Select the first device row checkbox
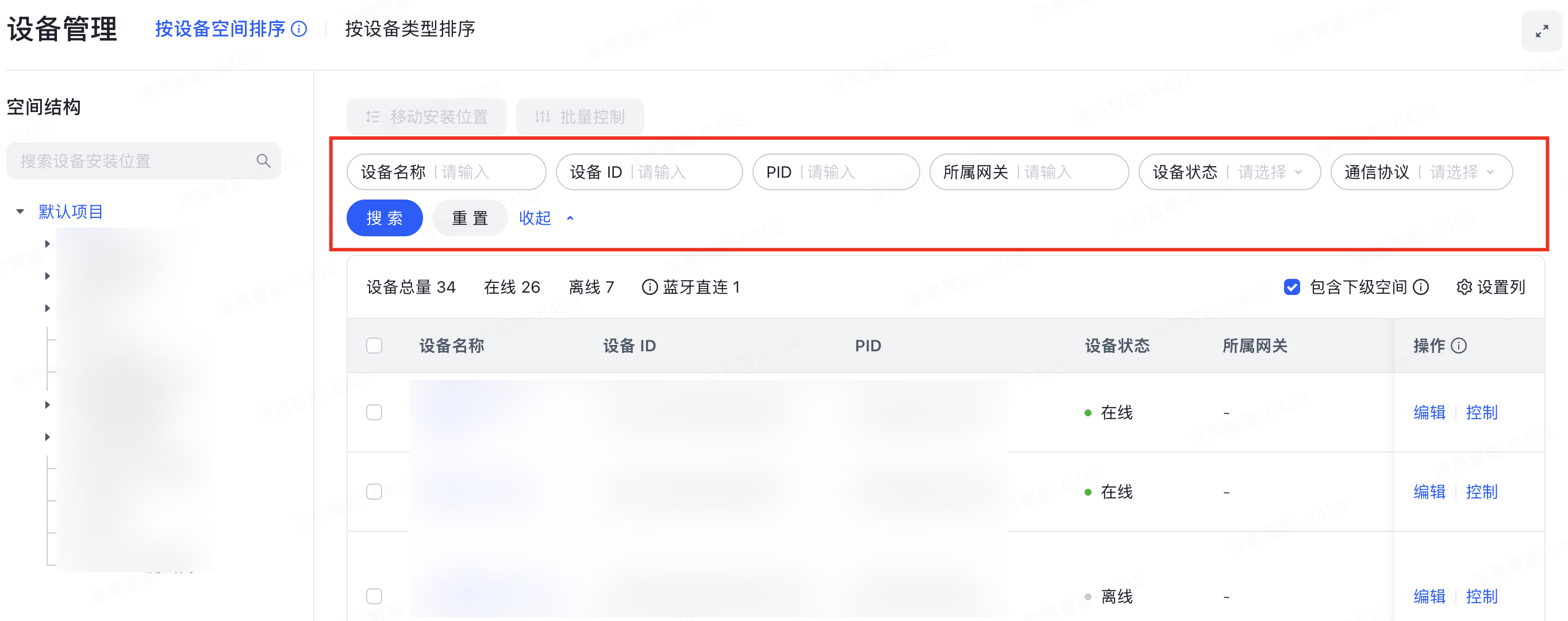 (x=374, y=412)
